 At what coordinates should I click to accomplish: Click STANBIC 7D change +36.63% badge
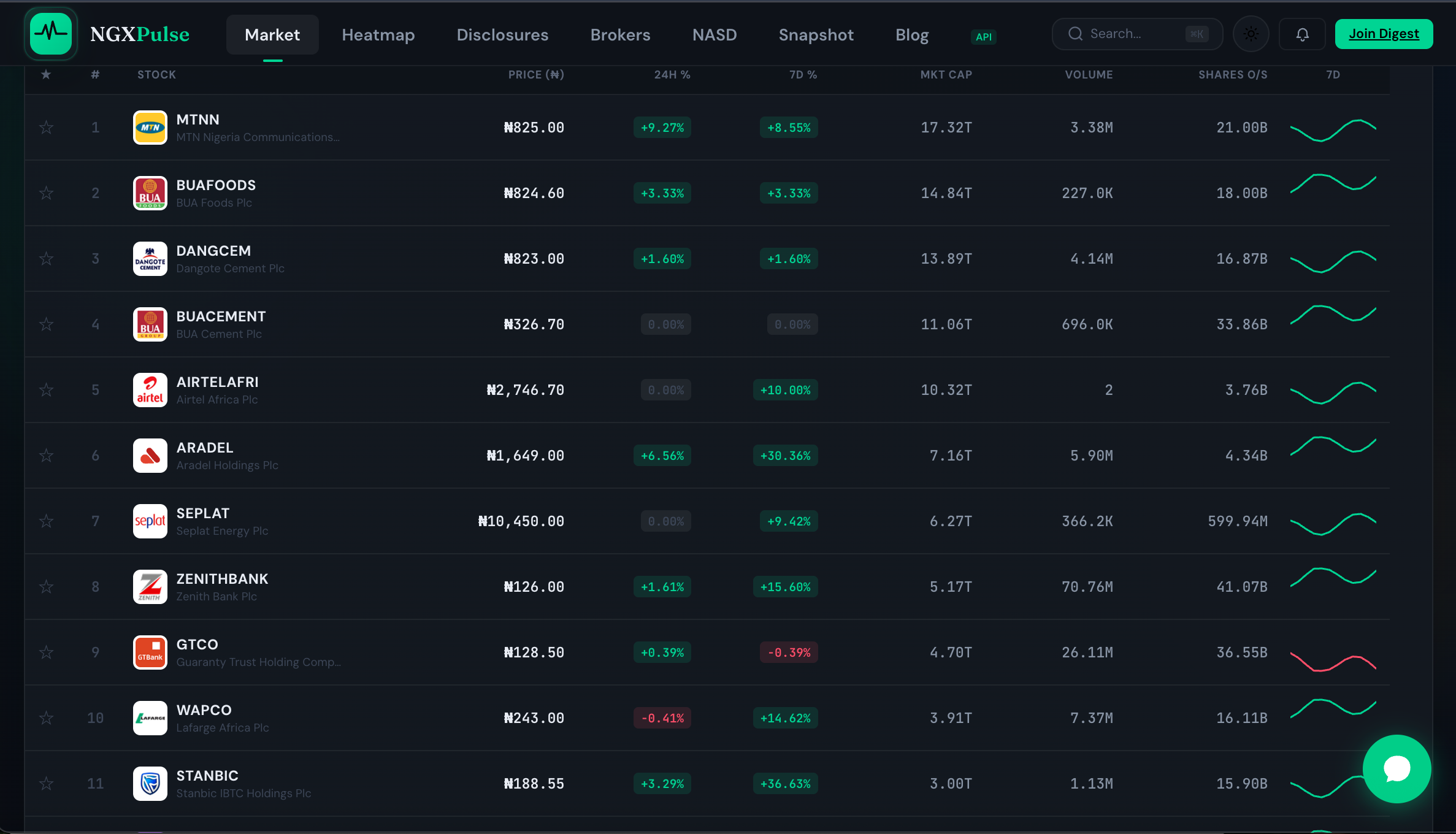786,784
